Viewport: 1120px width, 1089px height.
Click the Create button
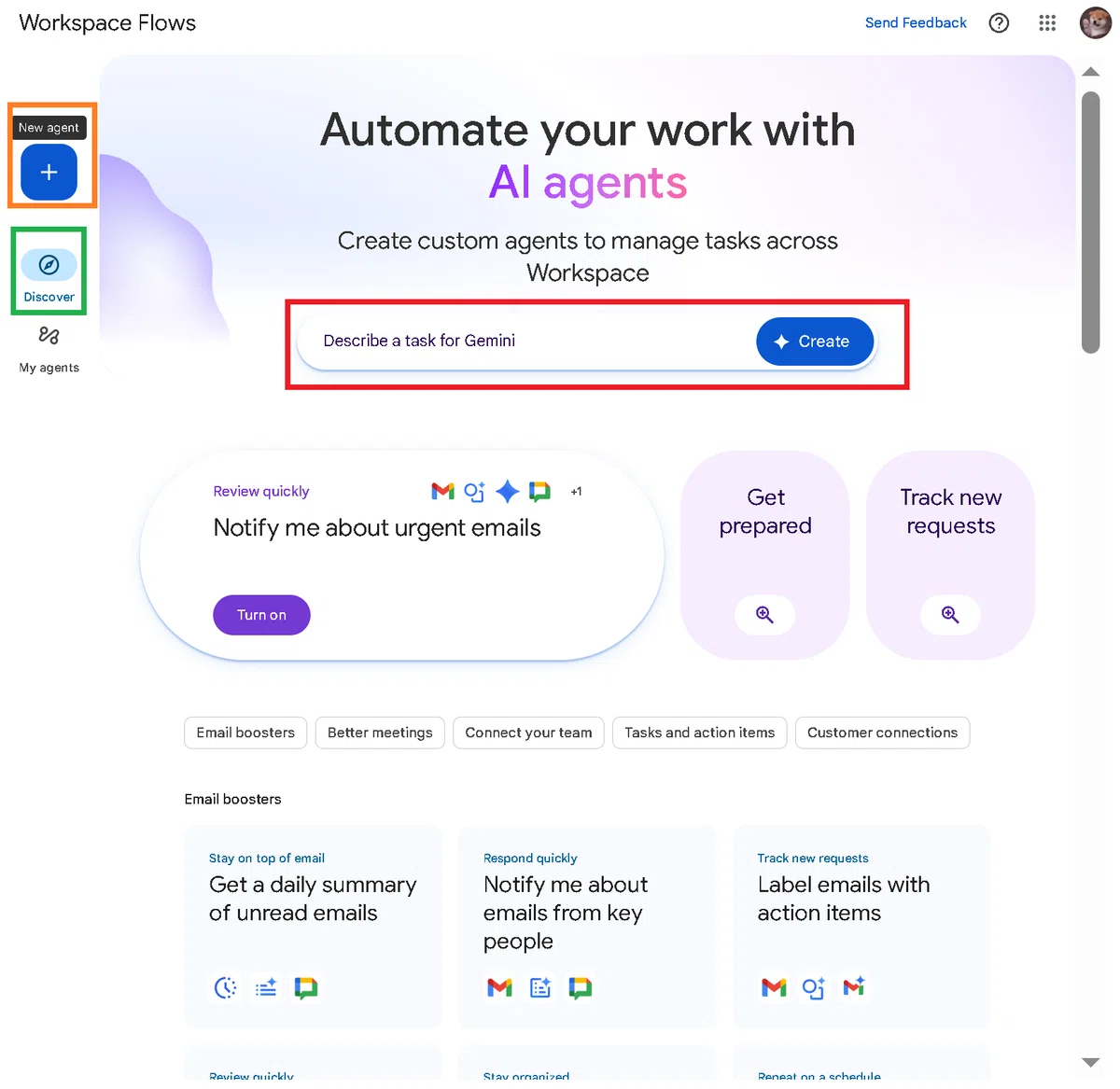pyautogui.click(x=815, y=342)
